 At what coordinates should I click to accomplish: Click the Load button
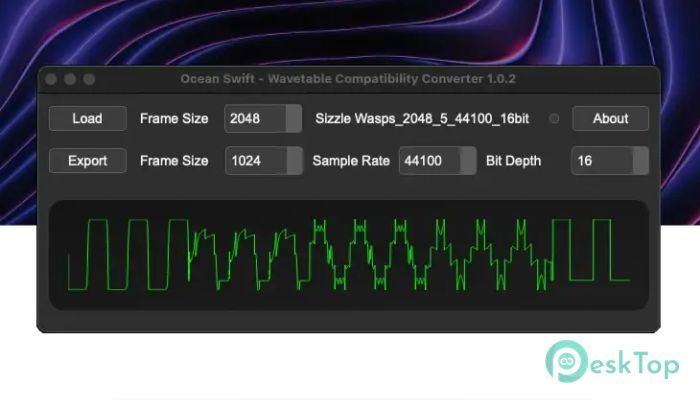pos(88,118)
